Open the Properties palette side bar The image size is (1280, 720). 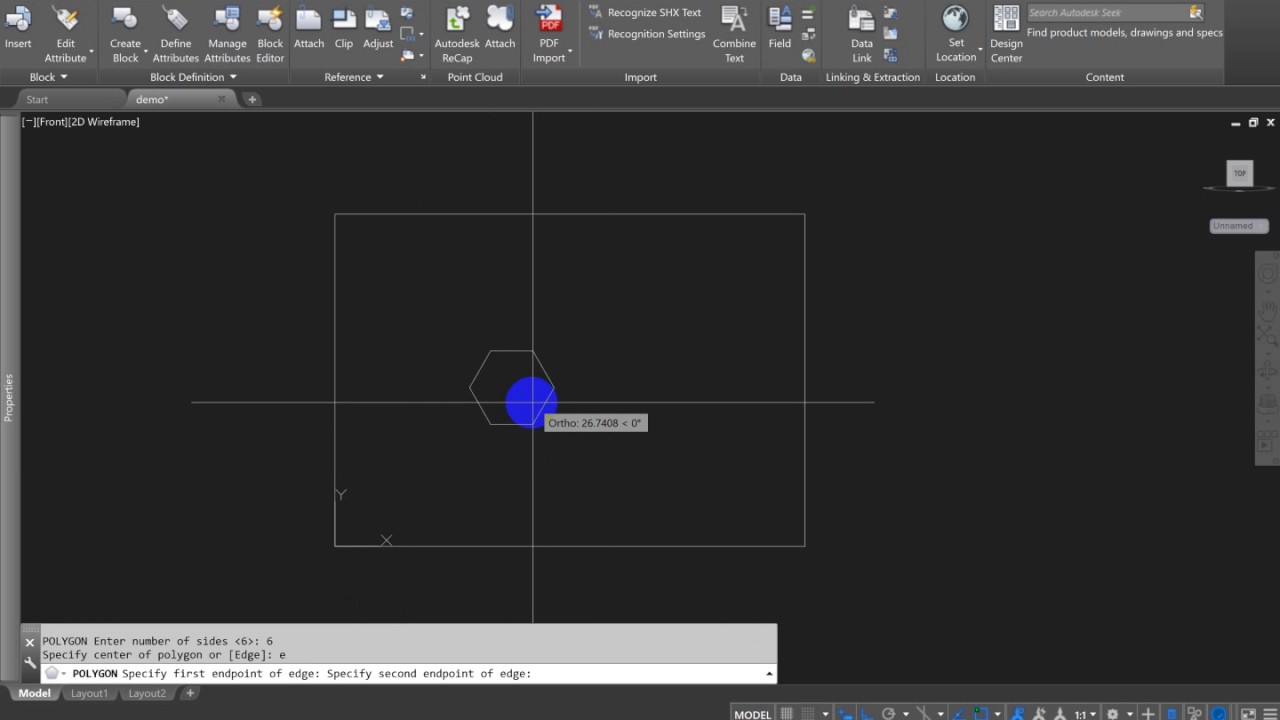click(9, 397)
